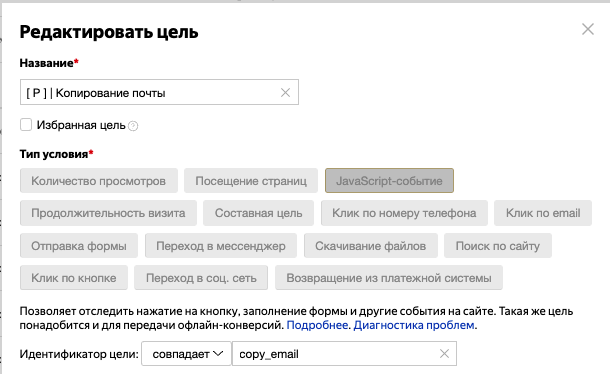The image size is (610, 374).
Task: Close the Редактировать цель dialog
Action: (587, 29)
